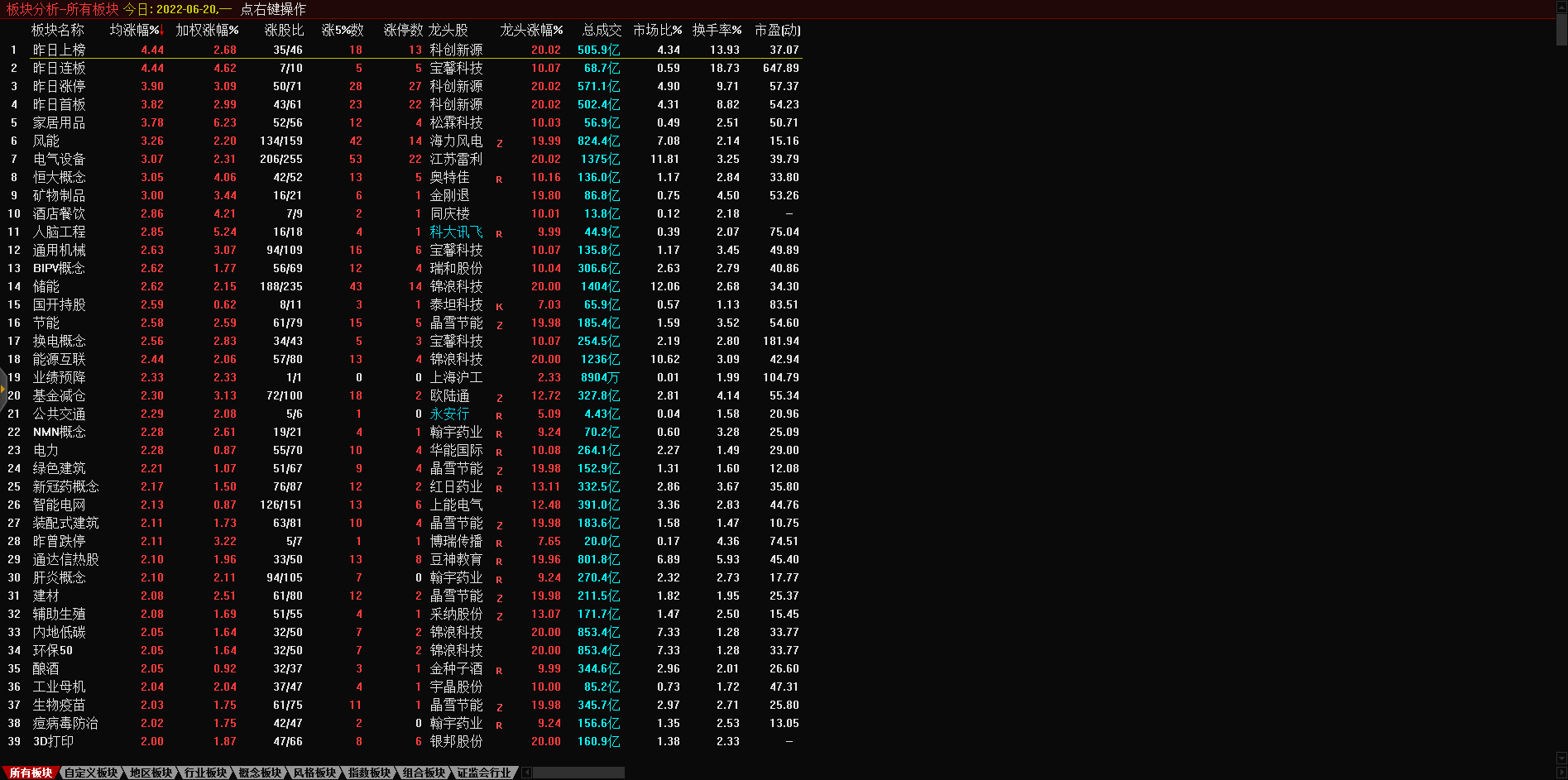
Task: Click leading stock 永安行 in row 21
Action: click(x=449, y=414)
